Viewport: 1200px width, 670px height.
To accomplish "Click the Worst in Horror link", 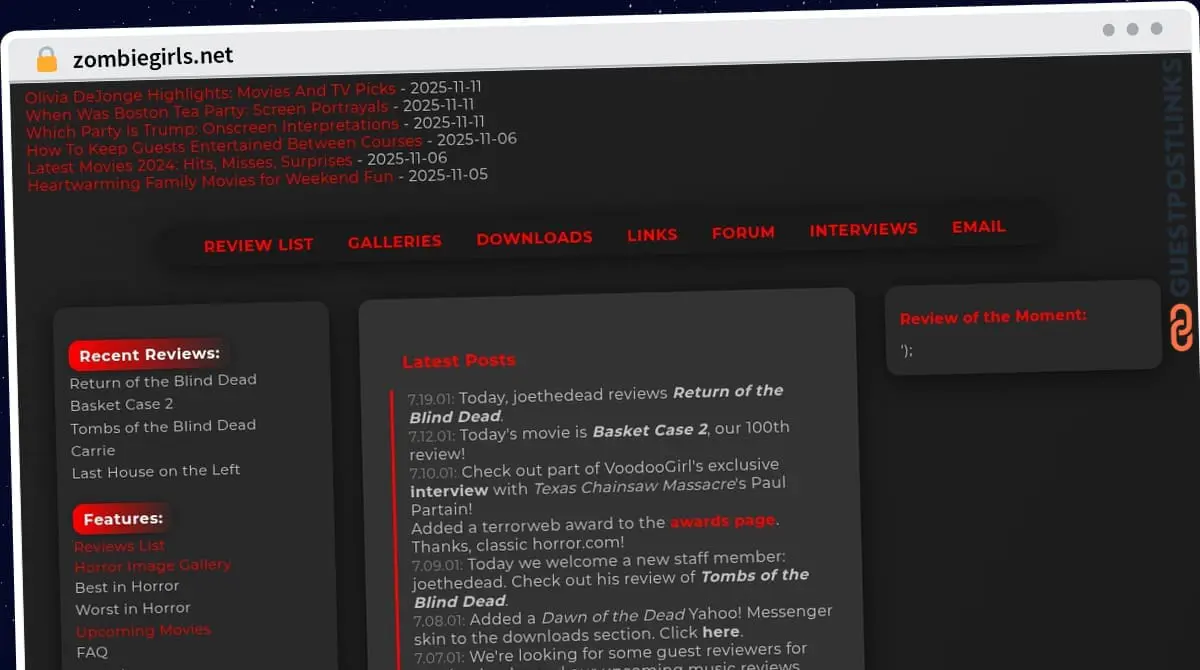I will click(x=132, y=608).
